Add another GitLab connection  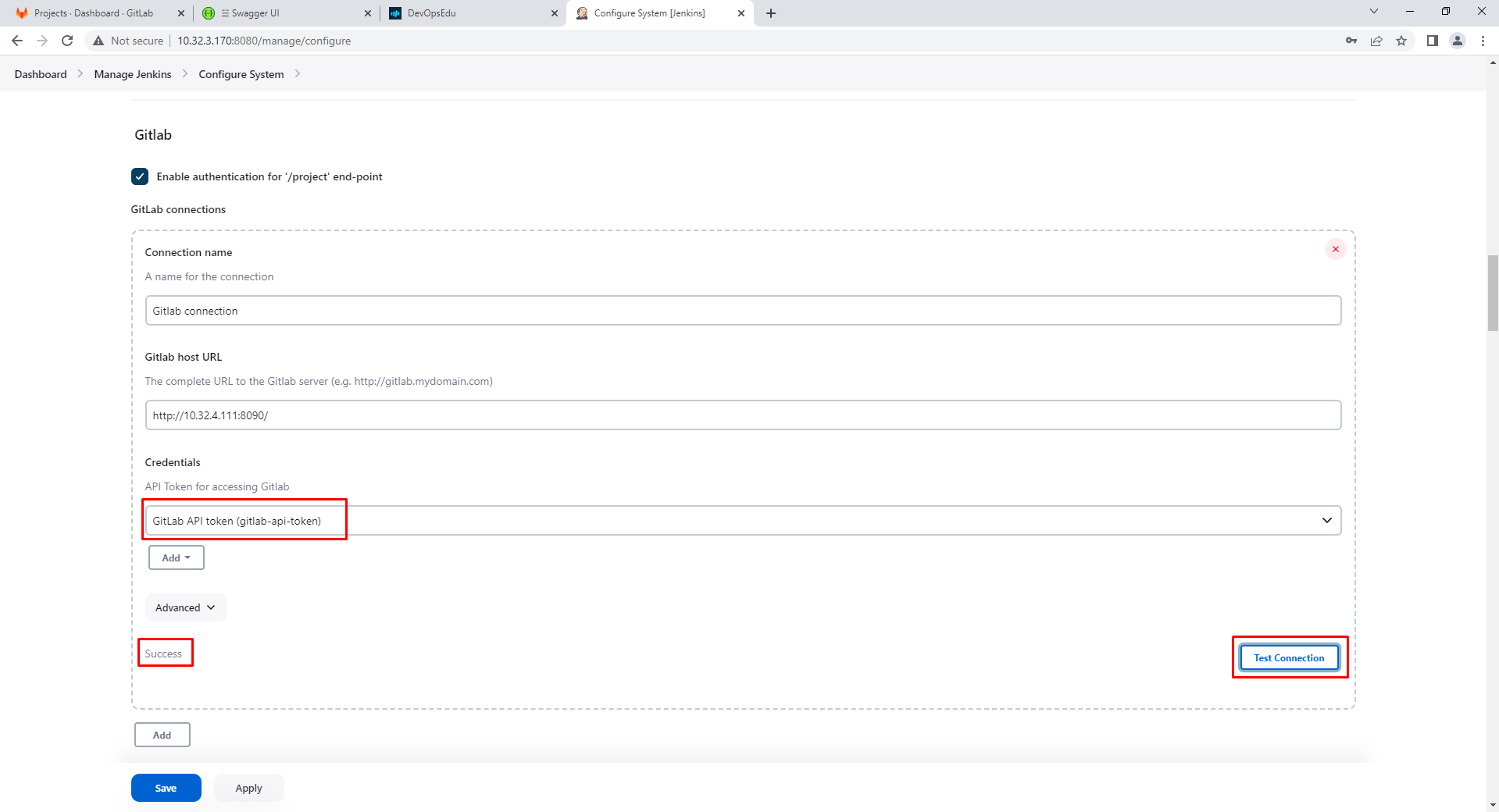pos(162,735)
